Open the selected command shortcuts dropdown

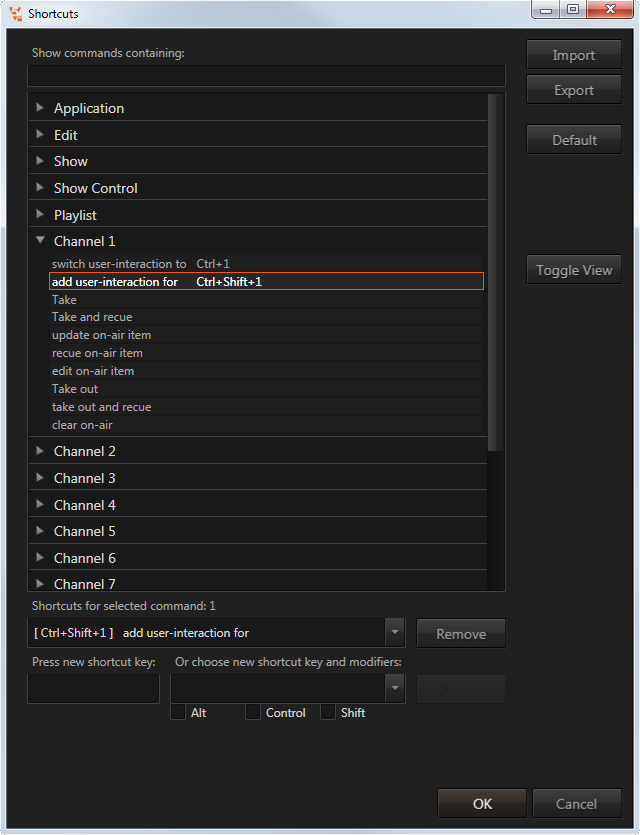point(395,633)
